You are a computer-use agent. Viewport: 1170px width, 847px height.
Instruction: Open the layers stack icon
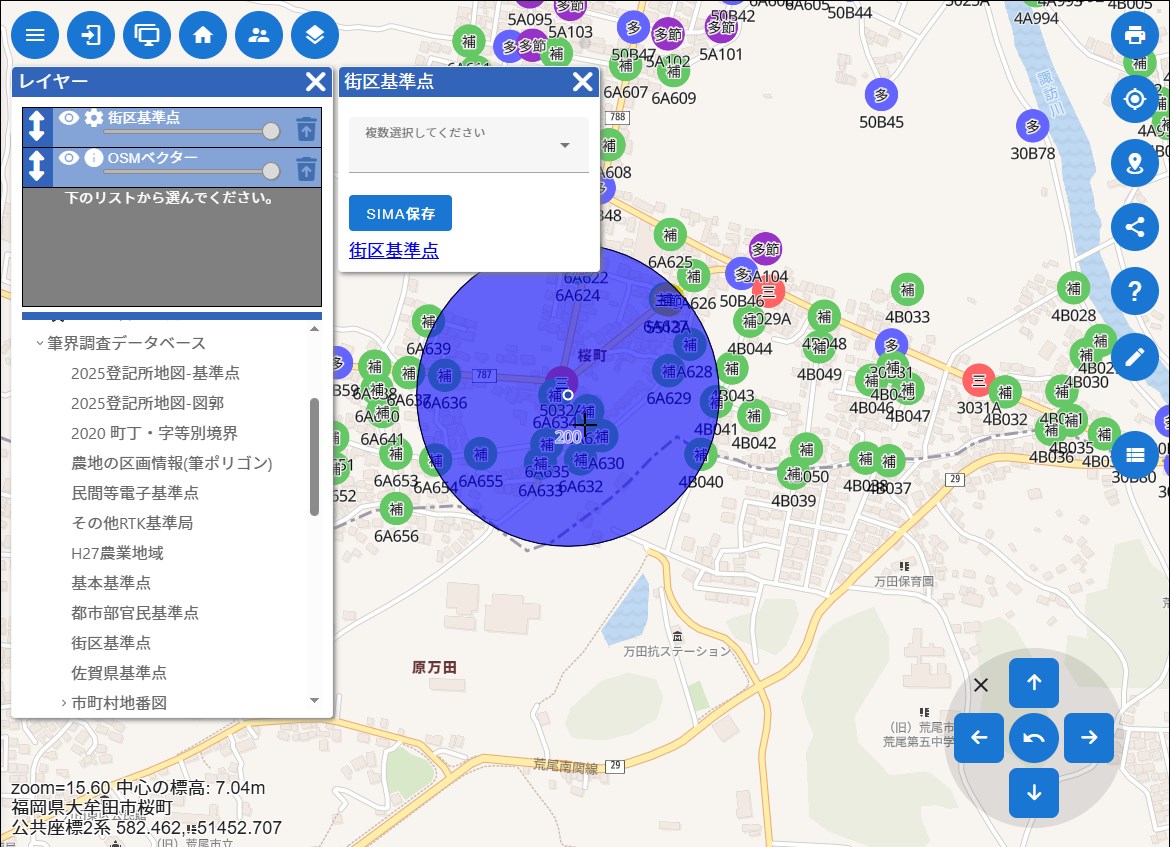click(315, 36)
